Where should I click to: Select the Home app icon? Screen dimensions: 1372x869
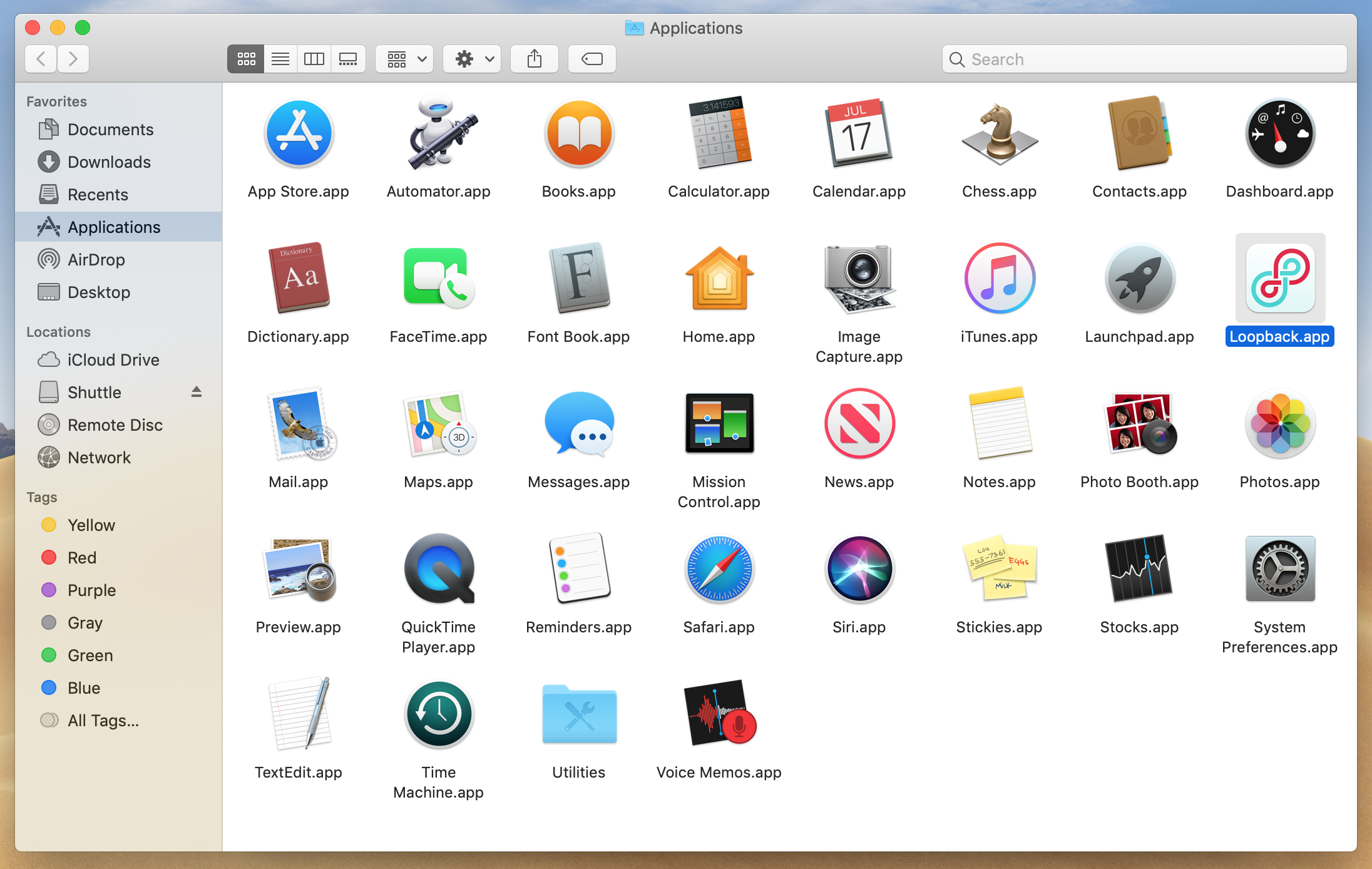pyautogui.click(x=719, y=278)
